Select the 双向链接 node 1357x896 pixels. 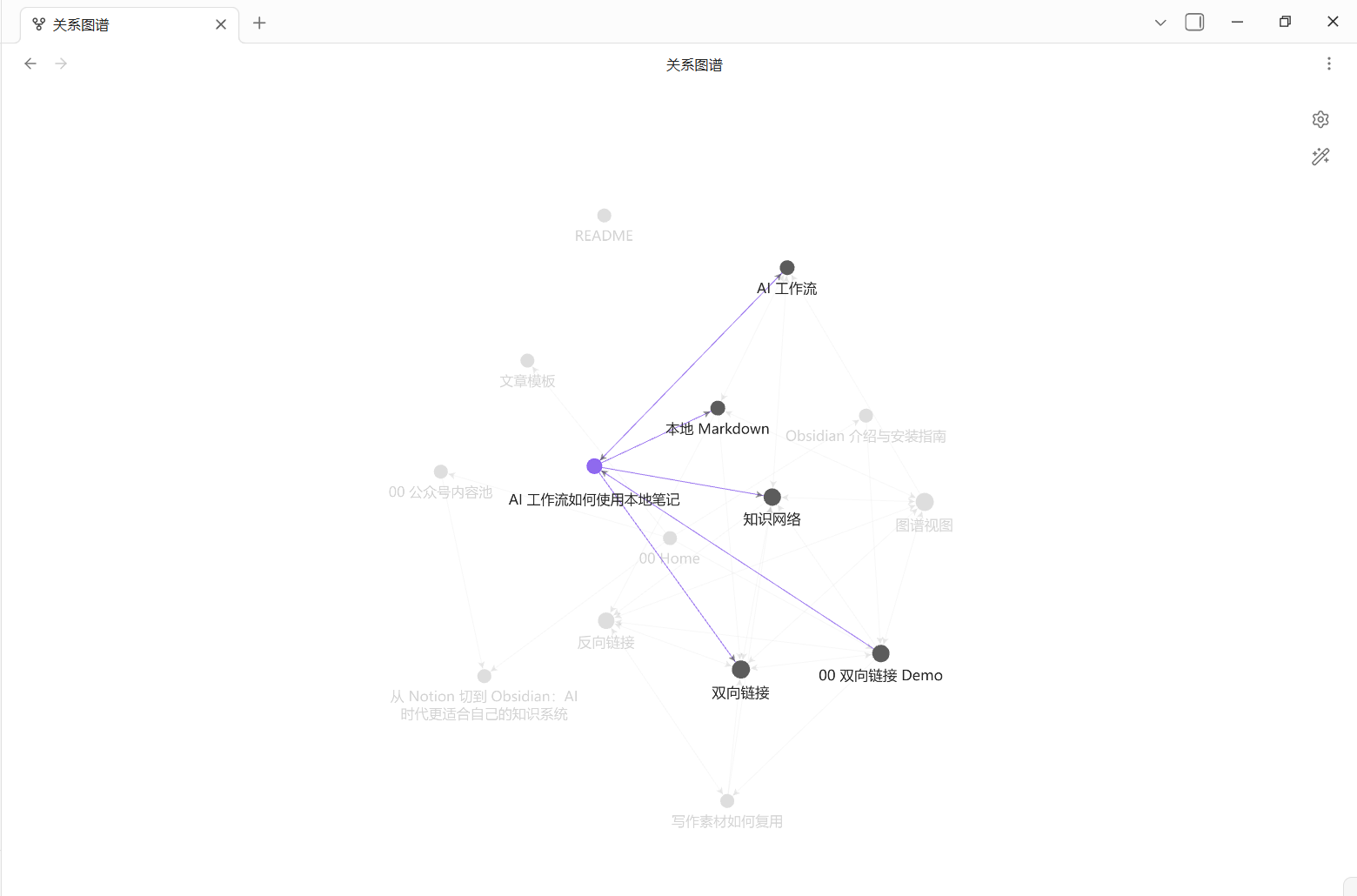click(x=741, y=669)
